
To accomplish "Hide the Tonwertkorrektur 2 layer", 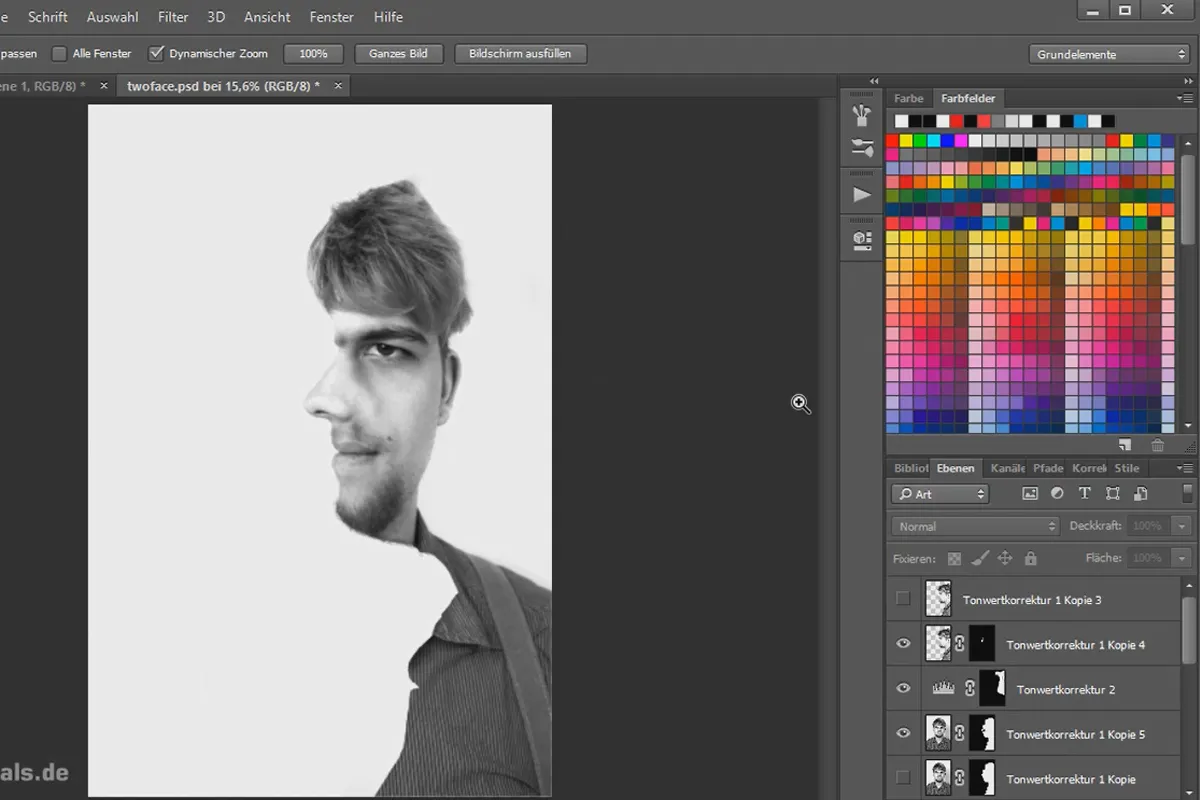I will click(x=903, y=689).
